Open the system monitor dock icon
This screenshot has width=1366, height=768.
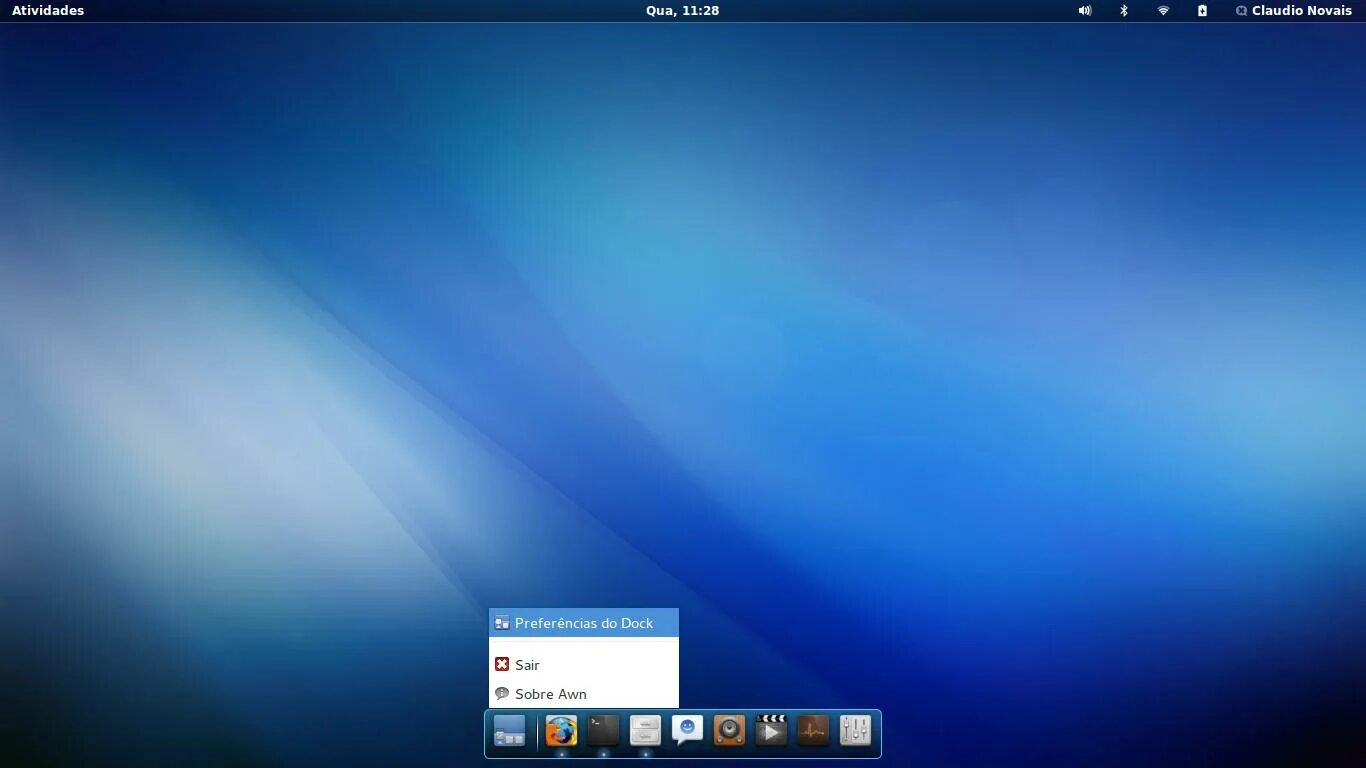pyautogui.click(x=812, y=732)
